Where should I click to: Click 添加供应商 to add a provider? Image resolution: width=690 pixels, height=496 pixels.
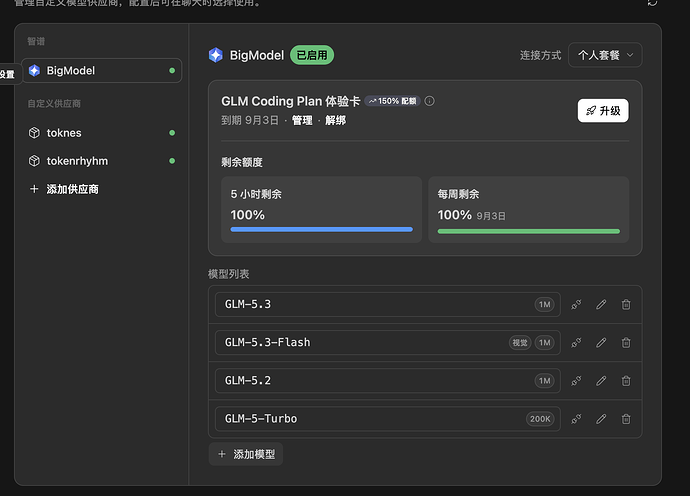pyautogui.click(x=64, y=189)
